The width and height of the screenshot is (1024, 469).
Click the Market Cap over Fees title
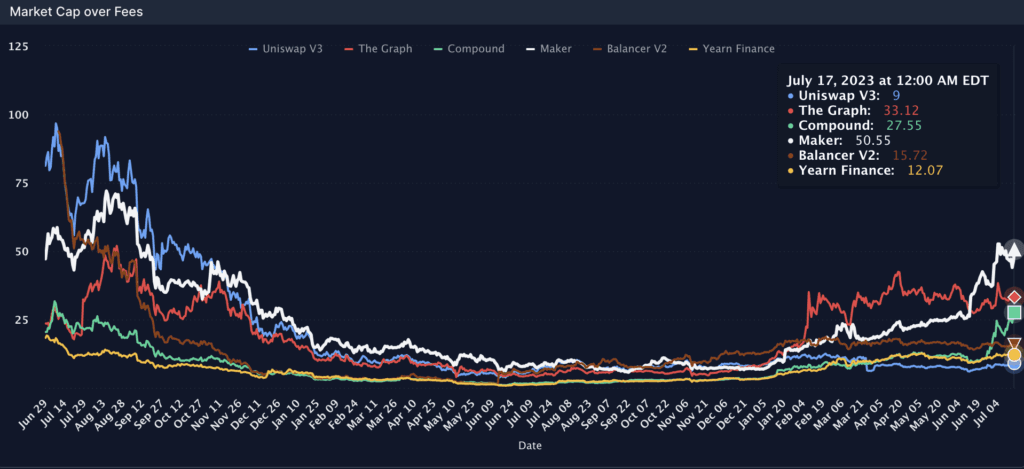[76, 11]
